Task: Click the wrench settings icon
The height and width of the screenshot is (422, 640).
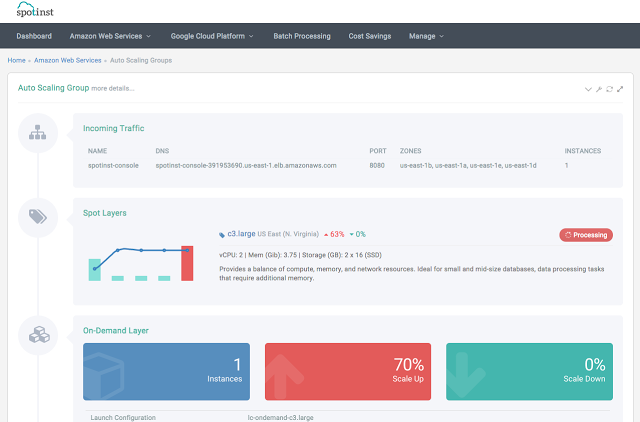Action: coord(598,89)
